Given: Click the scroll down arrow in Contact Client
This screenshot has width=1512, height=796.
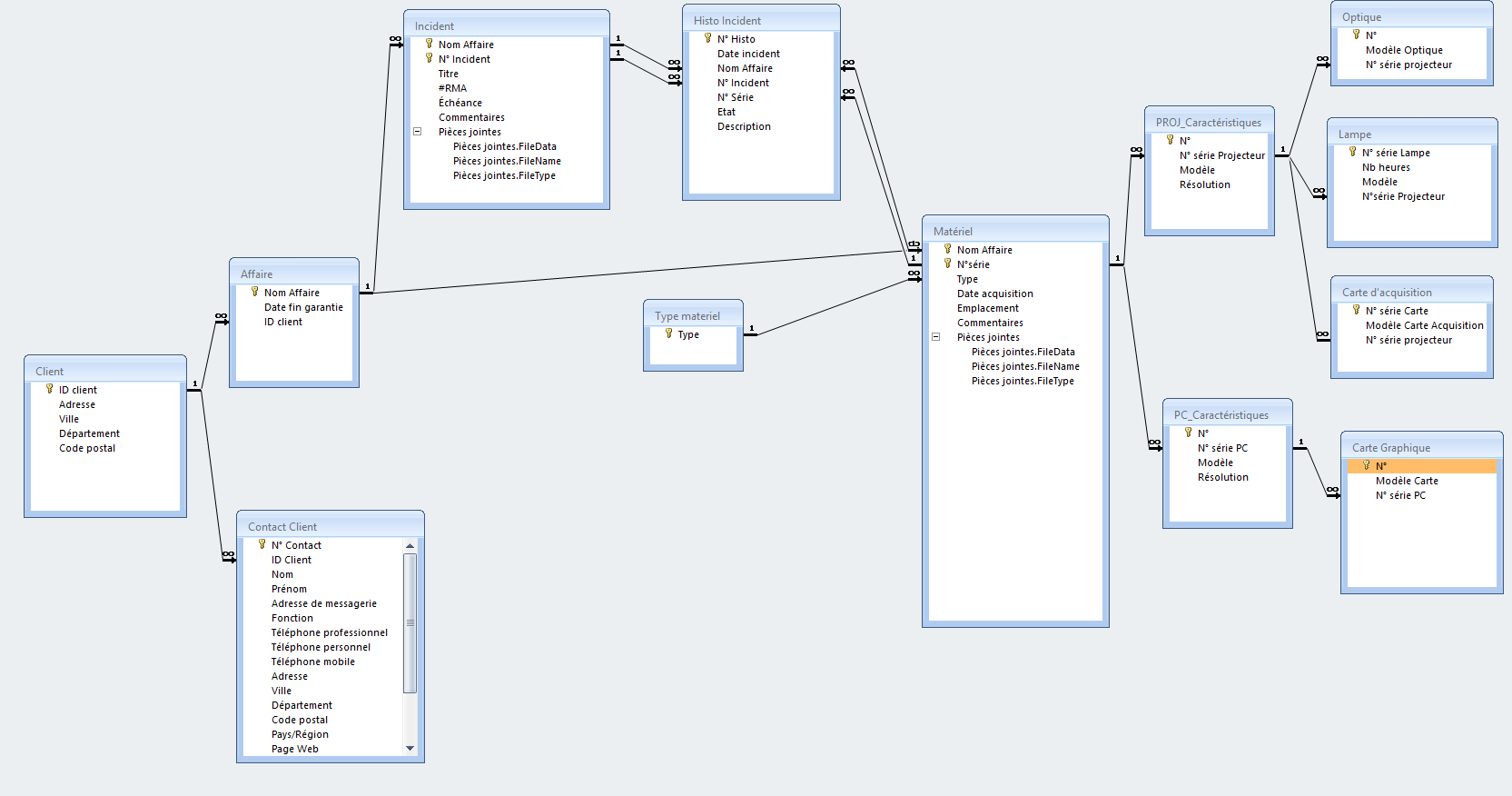Looking at the screenshot, I should coord(410,749).
